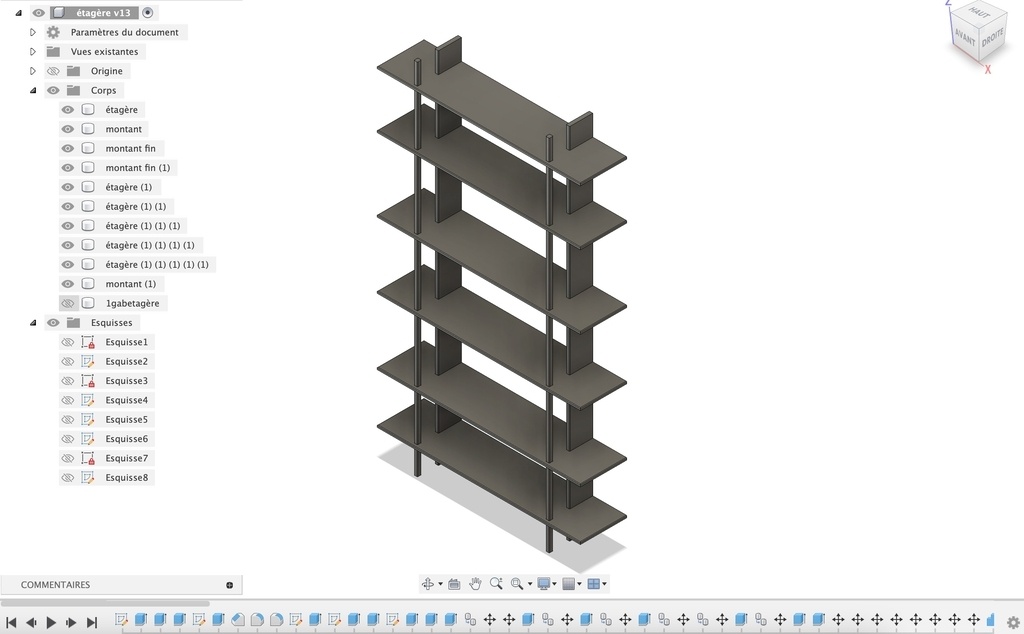Open the Viewports layout icon
The height and width of the screenshot is (634, 1024).
(594, 584)
